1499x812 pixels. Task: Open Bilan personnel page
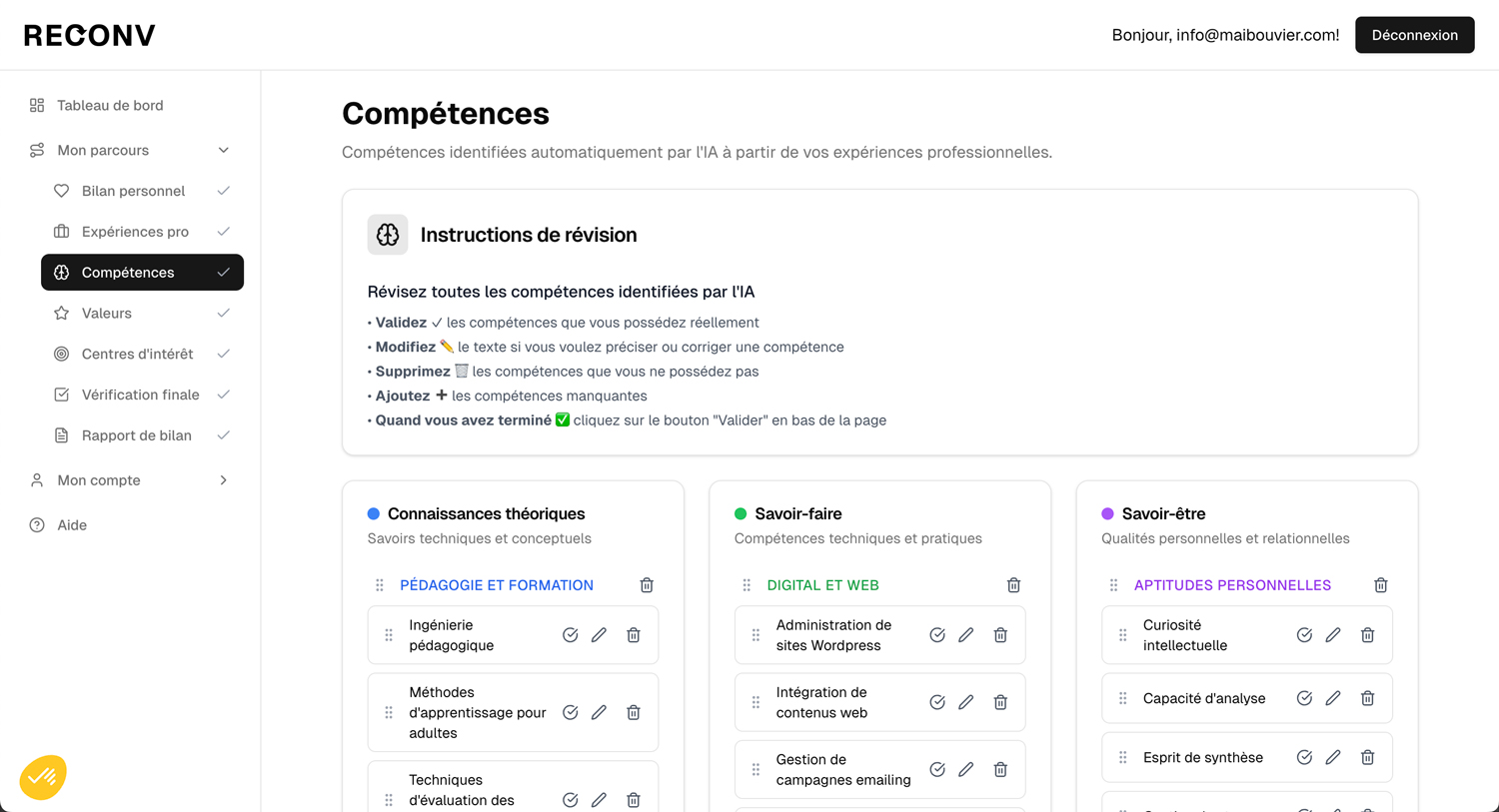(142, 191)
